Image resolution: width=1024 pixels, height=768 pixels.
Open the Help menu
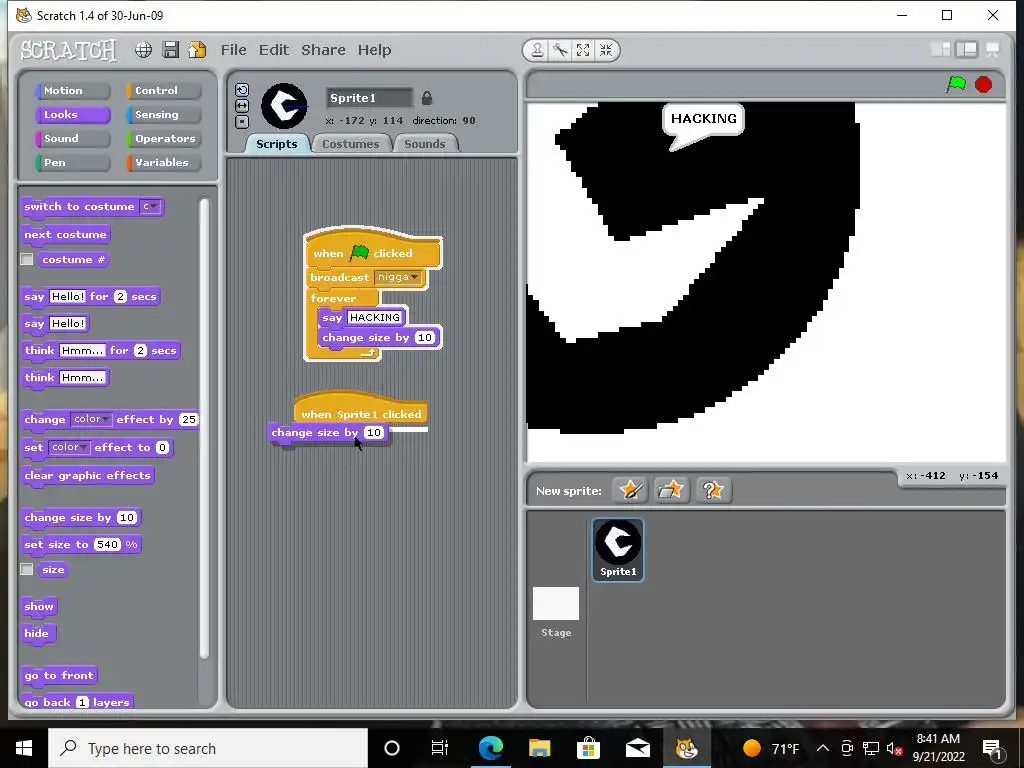point(374,50)
